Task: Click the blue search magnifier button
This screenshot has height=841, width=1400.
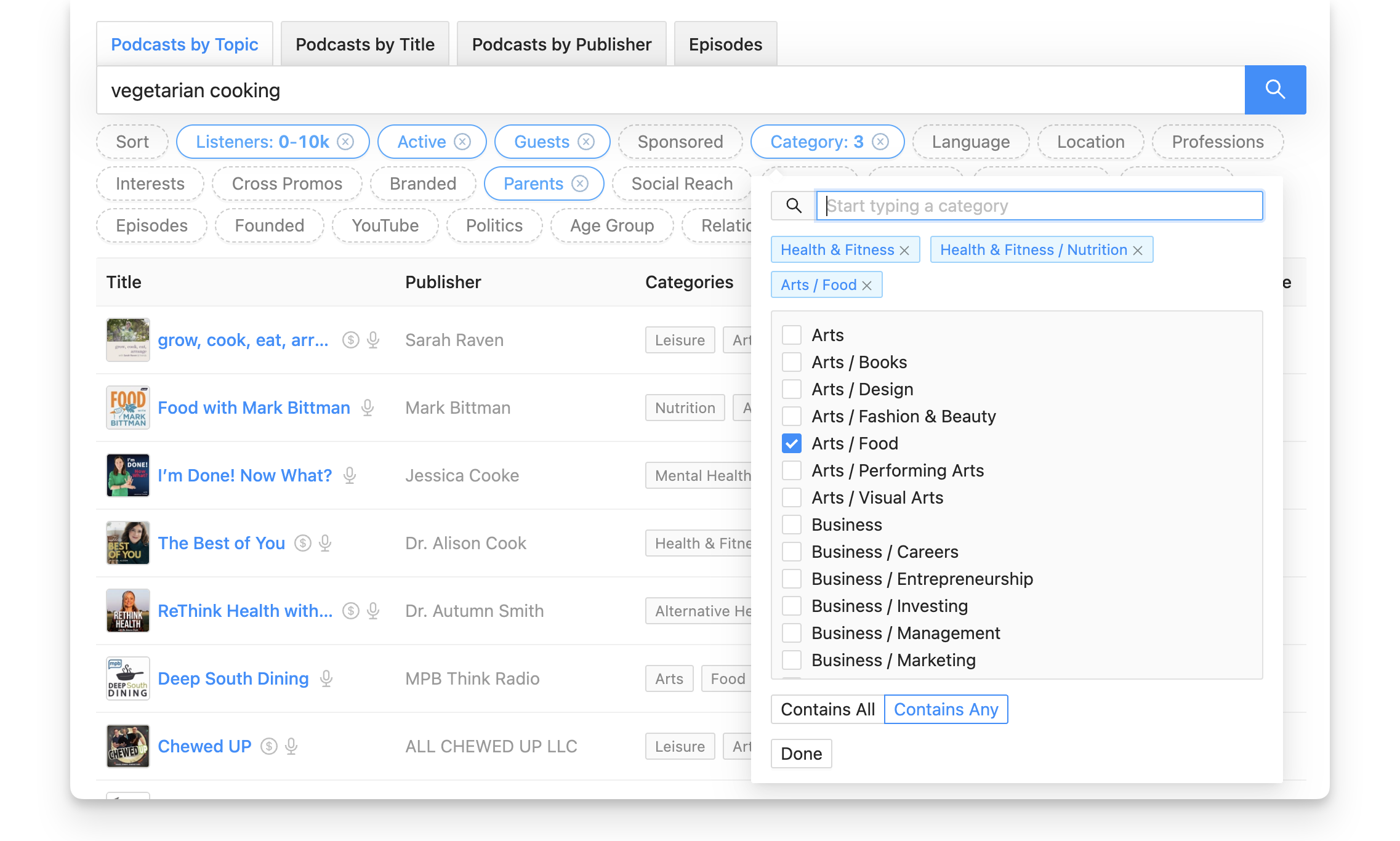Action: (x=1274, y=90)
